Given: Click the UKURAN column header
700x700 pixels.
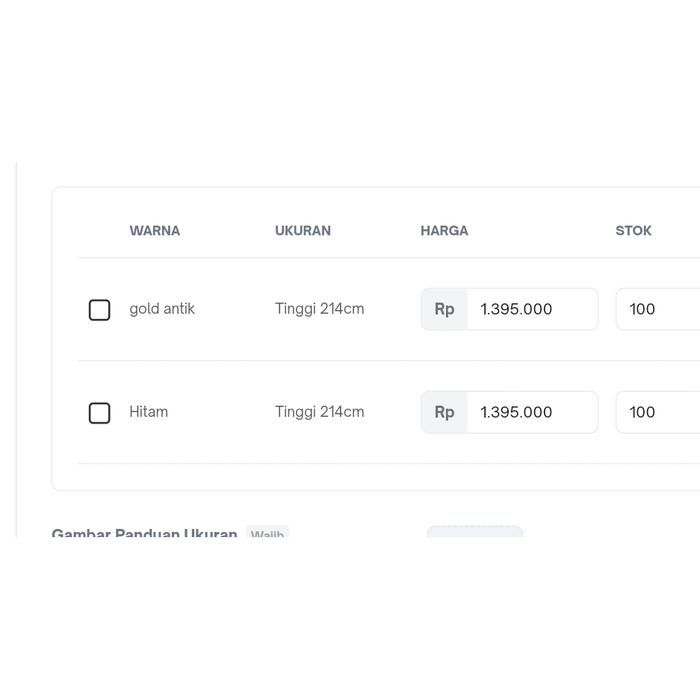Looking at the screenshot, I should pos(303,231).
